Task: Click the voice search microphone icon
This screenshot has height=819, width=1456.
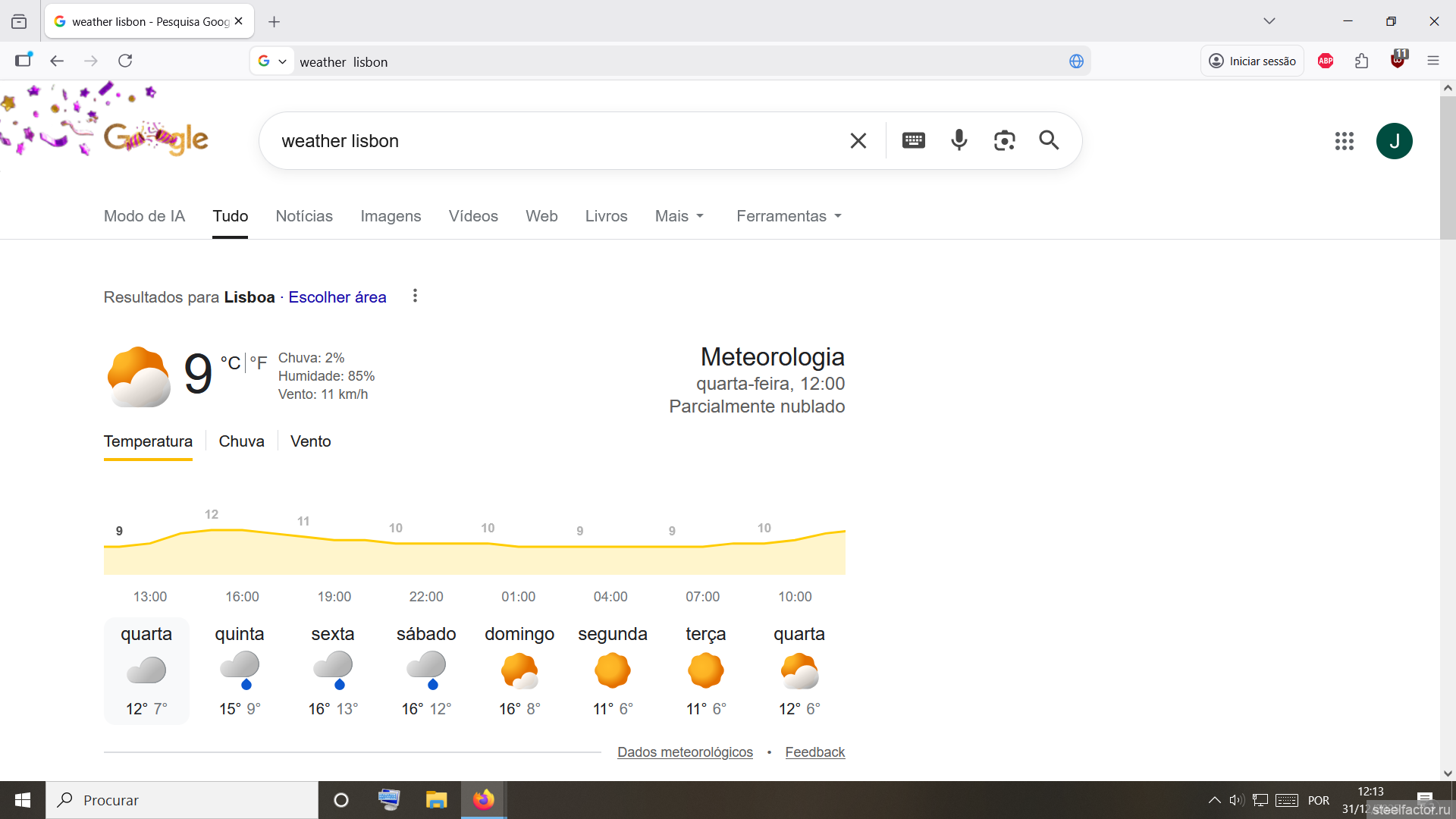Action: (959, 140)
